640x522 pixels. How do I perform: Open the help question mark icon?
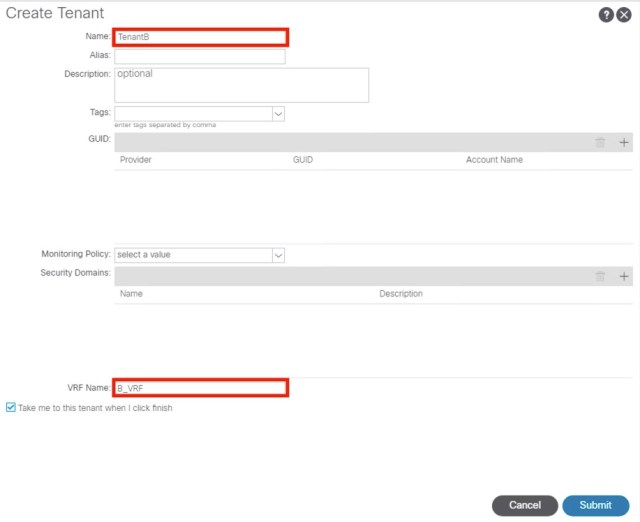606,15
